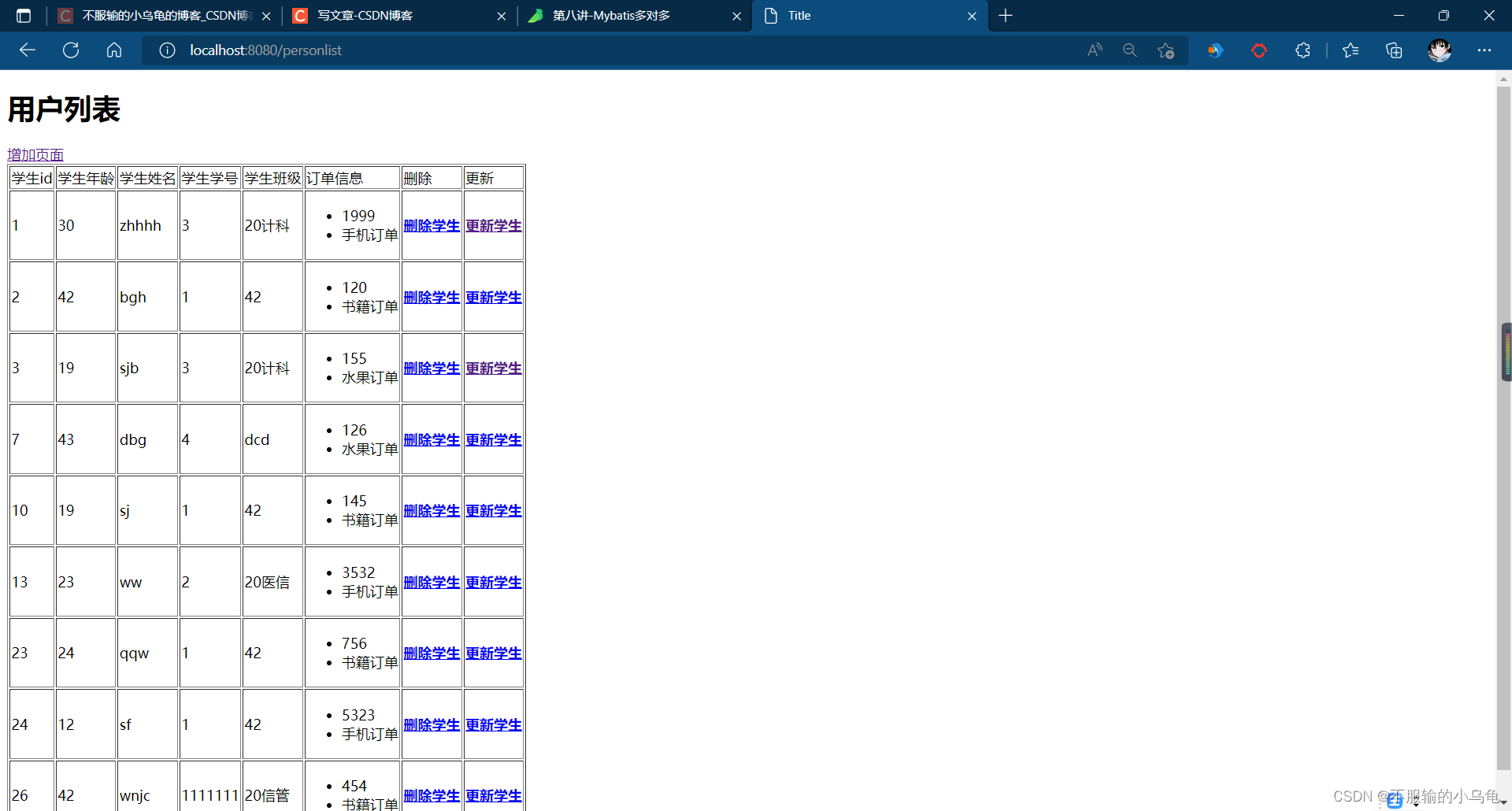Open the Extensions puzzle menu
Screen dimensions: 1512x811
pyautogui.click(x=1303, y=50)
